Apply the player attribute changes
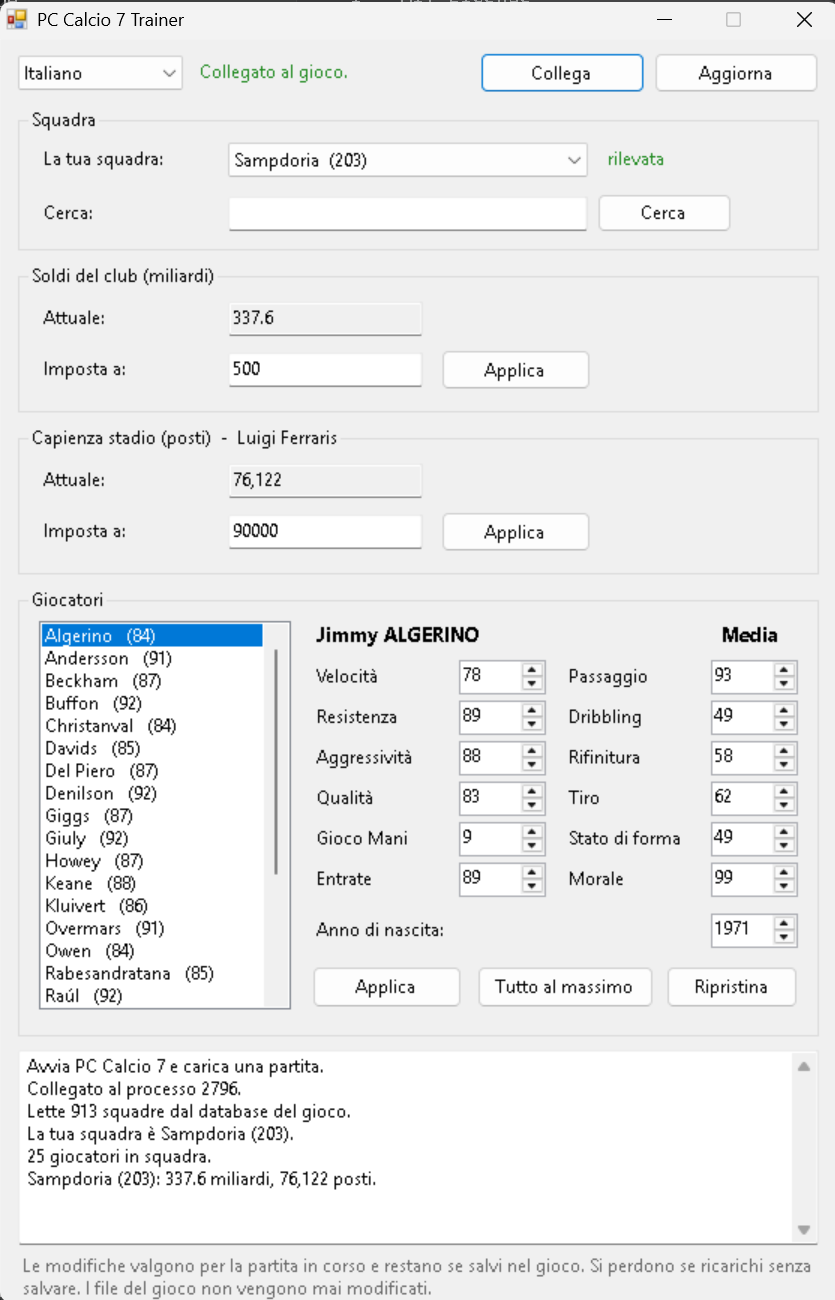 pos(386,987)
